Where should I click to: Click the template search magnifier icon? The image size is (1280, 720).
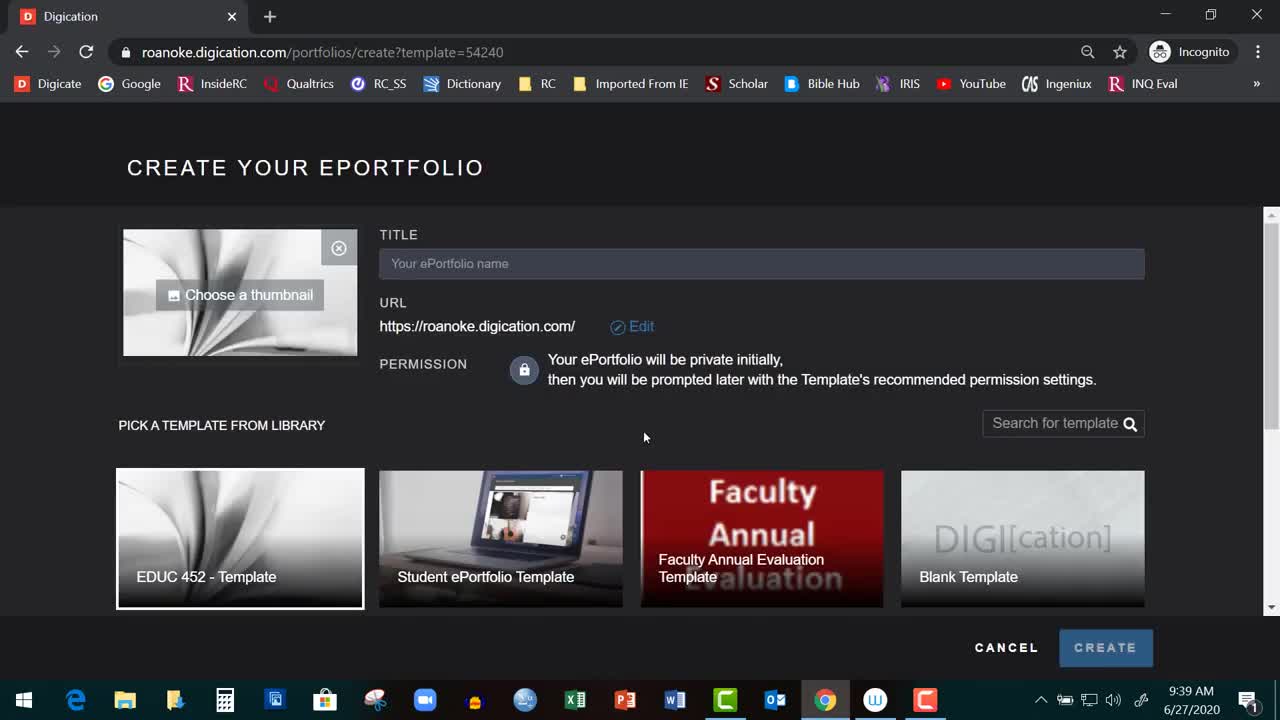click(1130, 424)
